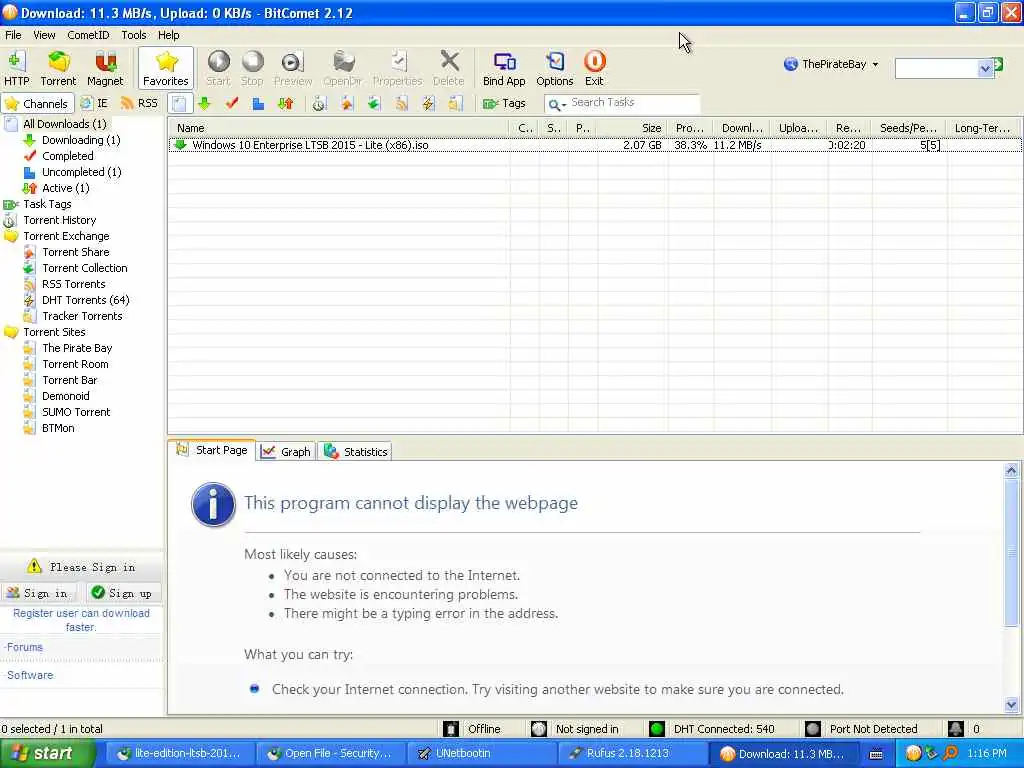Click the uncompleted filter blue icon

259,103
